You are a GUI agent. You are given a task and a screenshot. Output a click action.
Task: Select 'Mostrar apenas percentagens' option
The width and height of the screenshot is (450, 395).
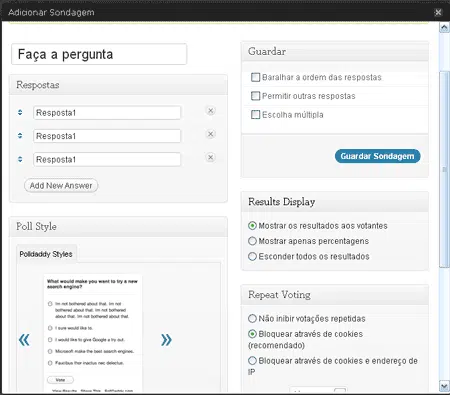(x=252, y=241)
